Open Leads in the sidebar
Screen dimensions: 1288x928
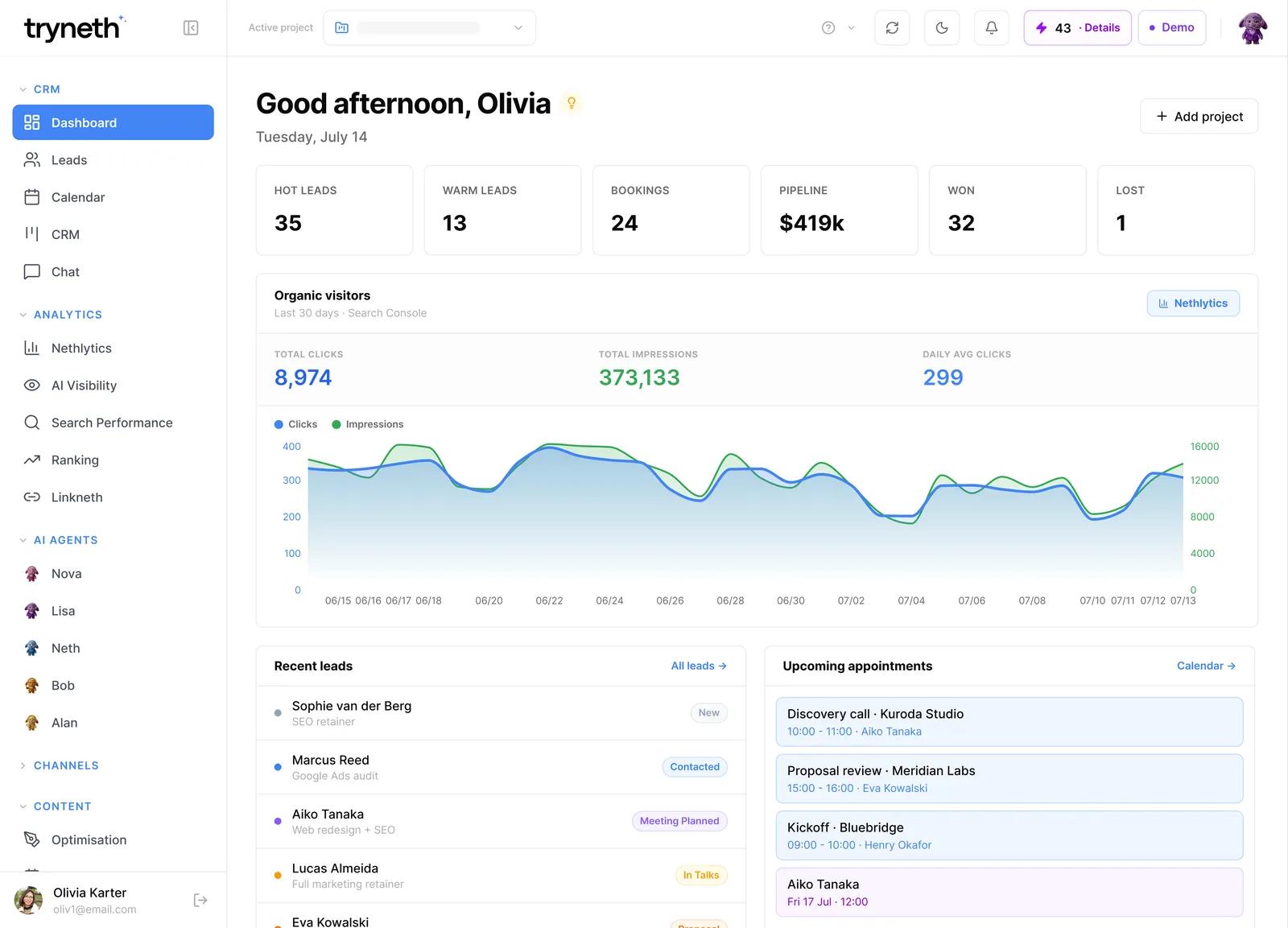(x=114, y=160)
